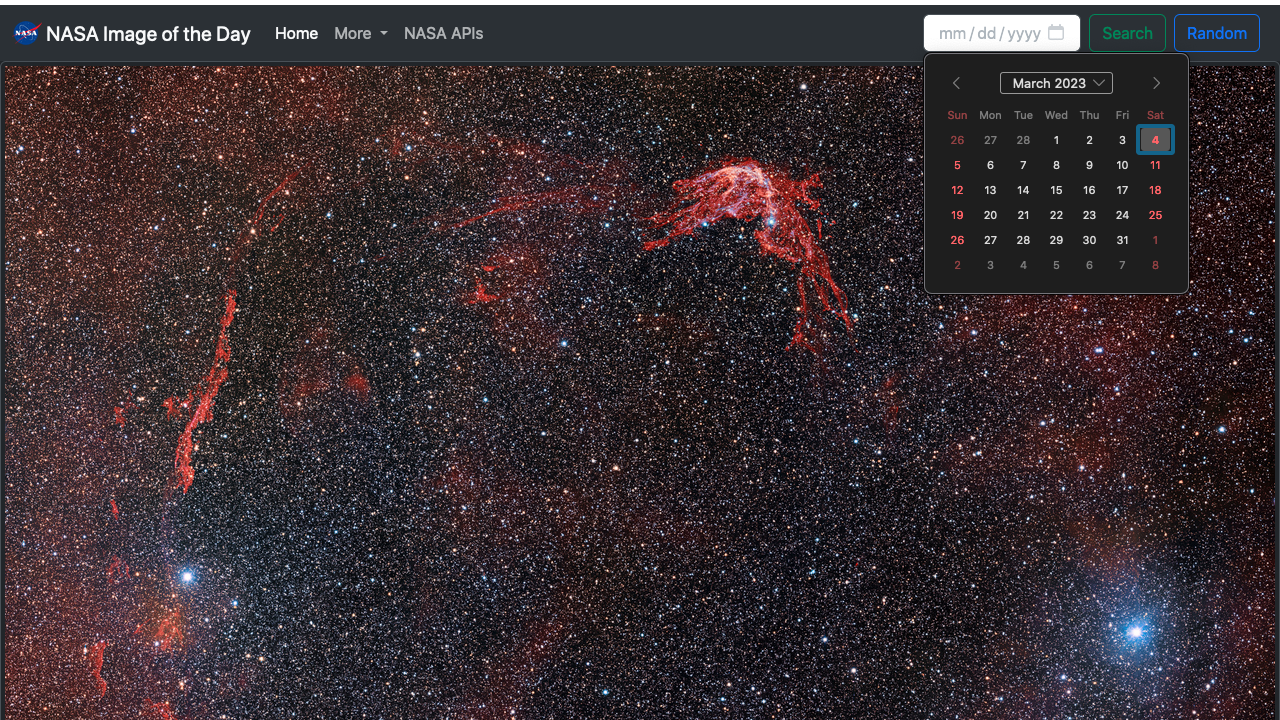Select greyed-out February 26 in calendar
1280x720 pixels.
957,140
